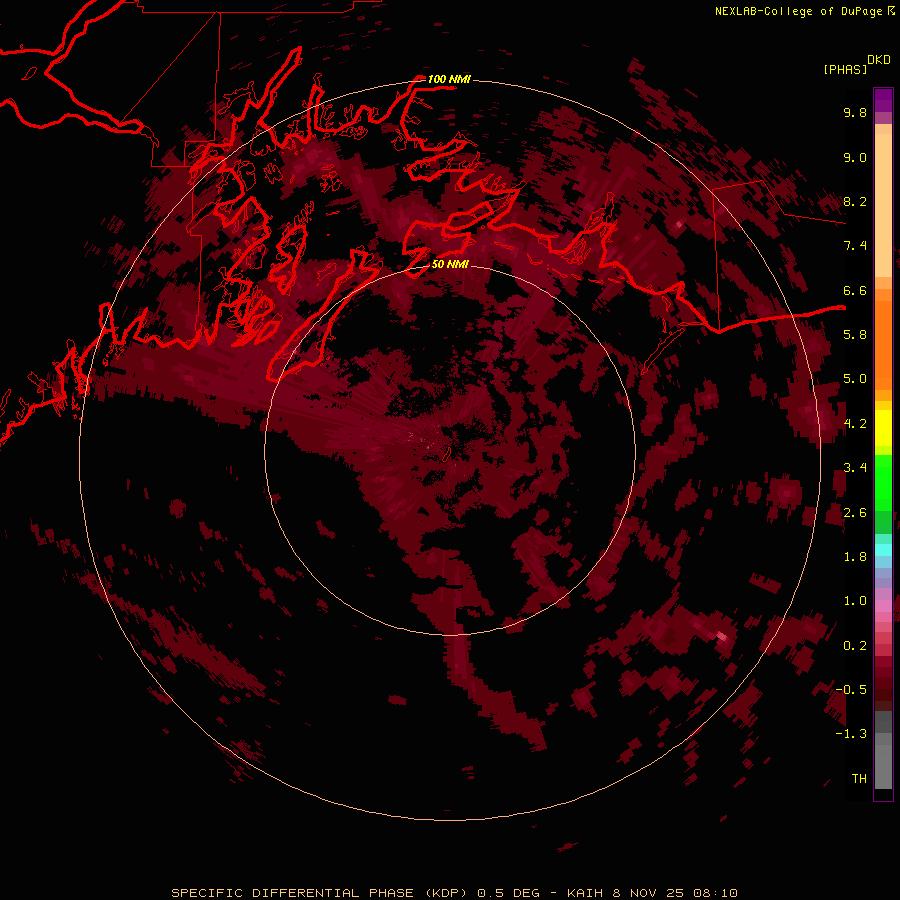Click the orange band on the color bar
Image resolution: width=900 pixels, height=900 pixels.
(883, 345)
